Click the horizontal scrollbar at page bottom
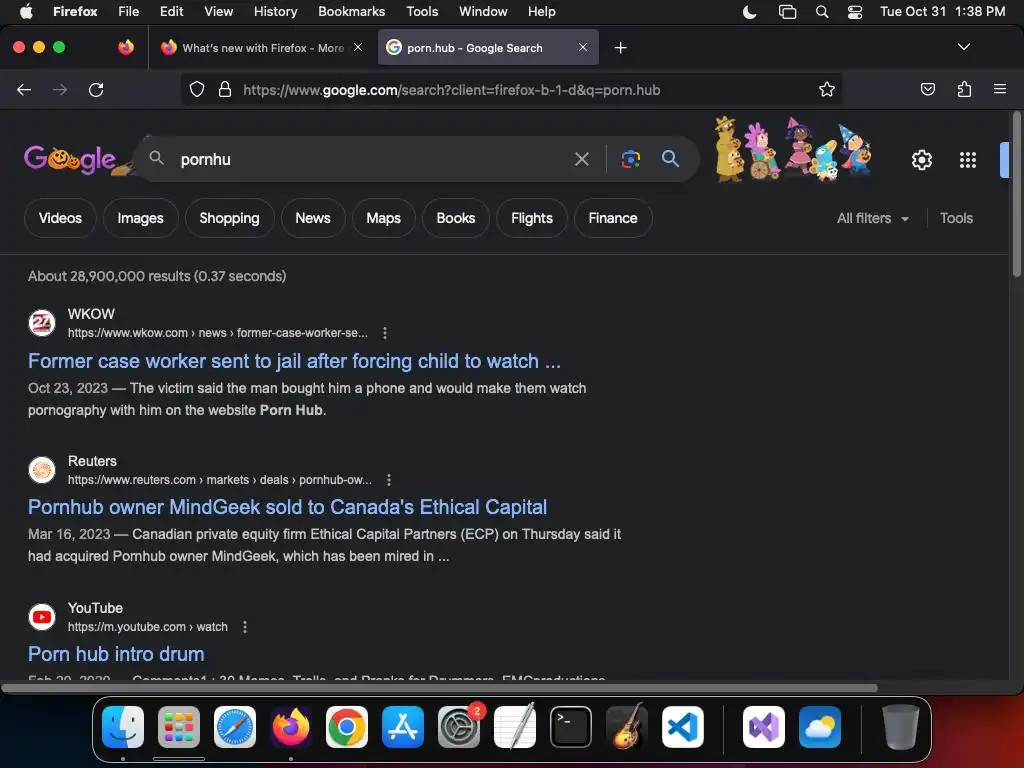Screen dimensions: 1024x768 click(x=439, y=688)
